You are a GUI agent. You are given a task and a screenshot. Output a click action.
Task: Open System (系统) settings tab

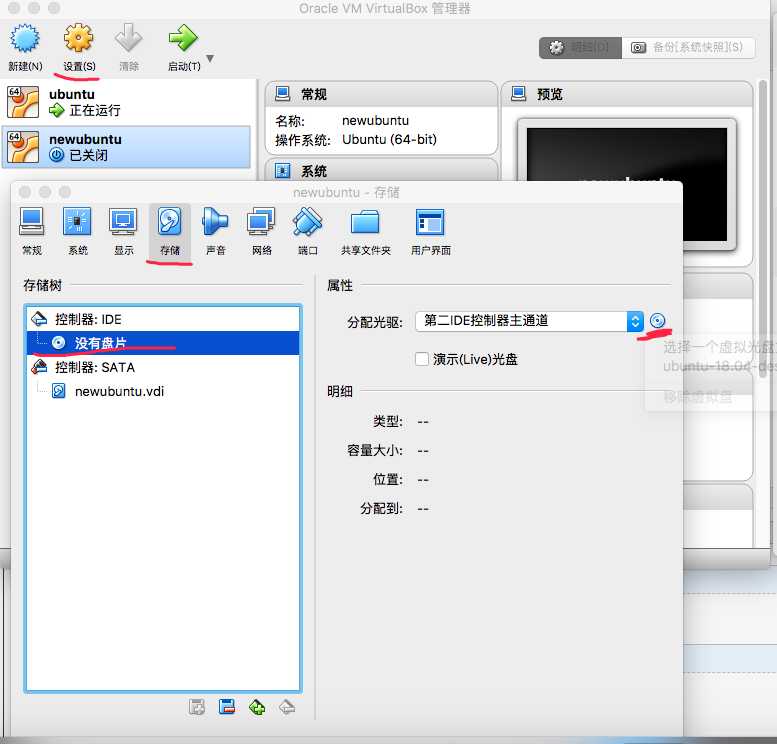(x=77, y=231)
